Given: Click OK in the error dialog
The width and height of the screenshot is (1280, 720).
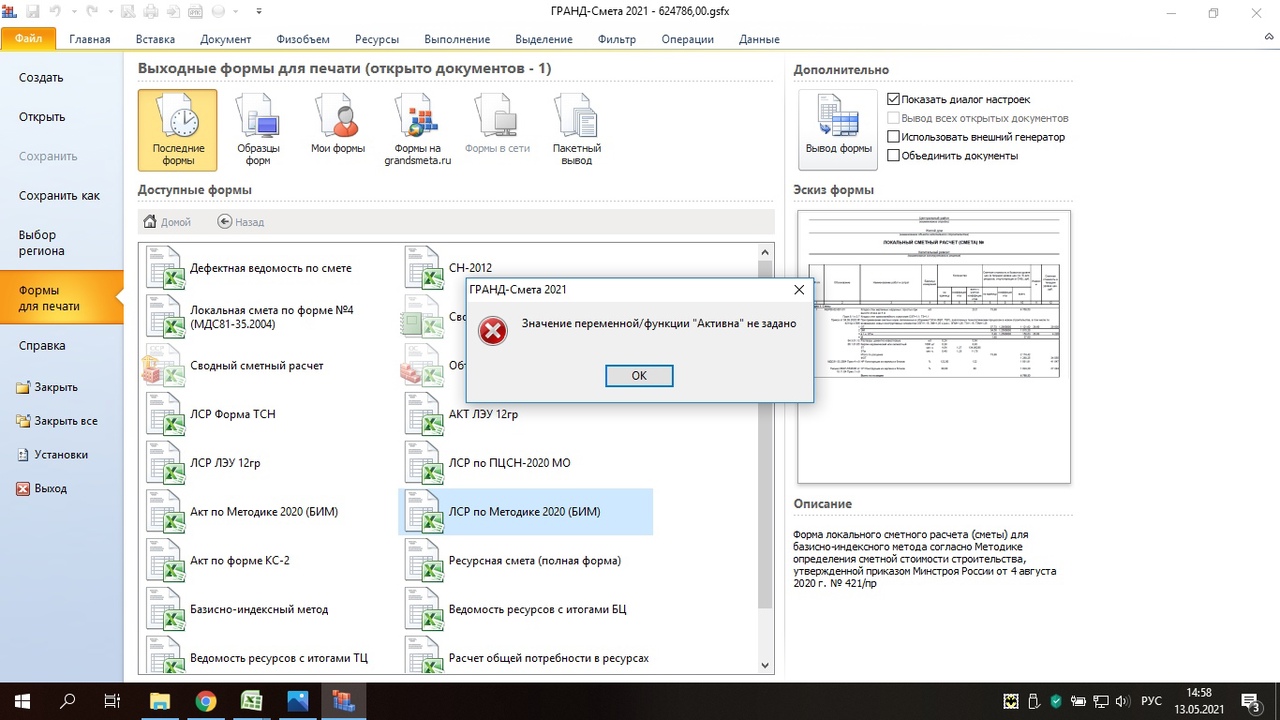Looking at the screenshot, I should [639, 375].
